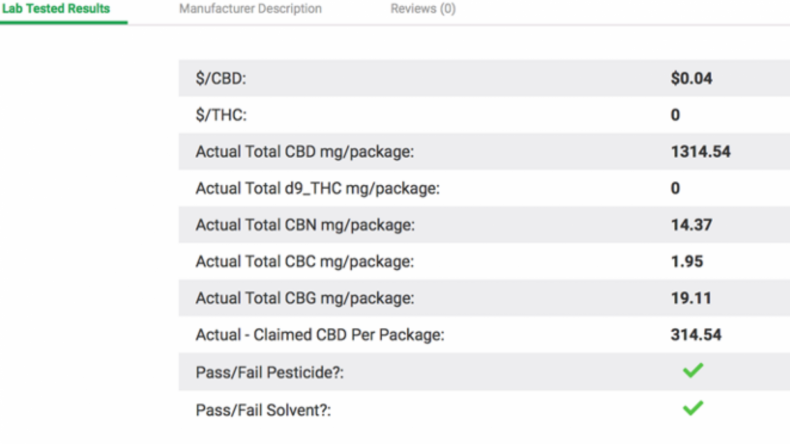Click the Actual Total CBD mg/package label
This screenshot has width=790, height=444.
[x=305, y=152]
